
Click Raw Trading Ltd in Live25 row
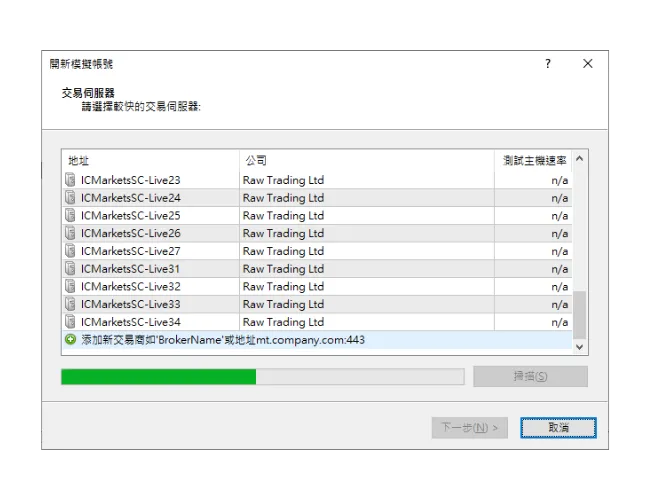pos(283,216)
